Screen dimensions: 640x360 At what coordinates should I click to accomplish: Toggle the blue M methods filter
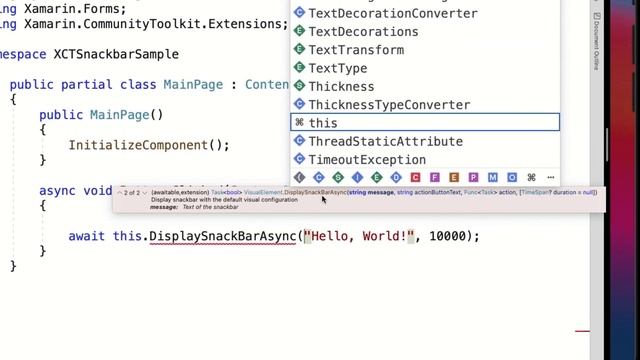(x=493, y=178)
